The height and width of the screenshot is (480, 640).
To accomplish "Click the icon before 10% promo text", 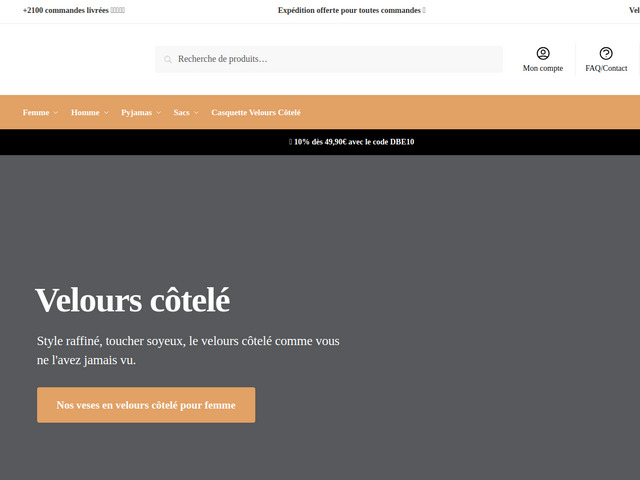I will [290, 142].
